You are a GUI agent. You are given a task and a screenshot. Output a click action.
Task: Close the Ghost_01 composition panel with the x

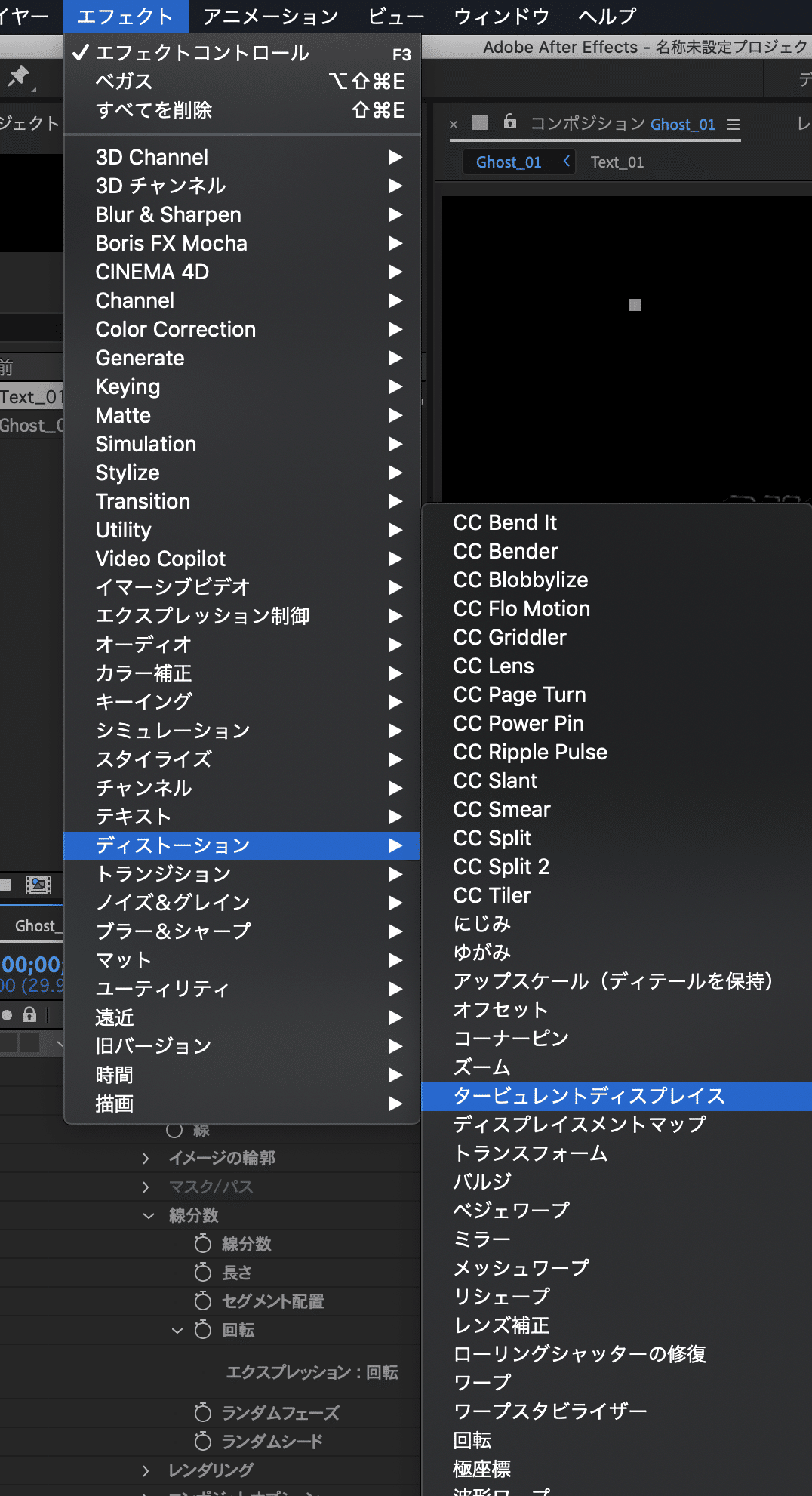(454, 125)
